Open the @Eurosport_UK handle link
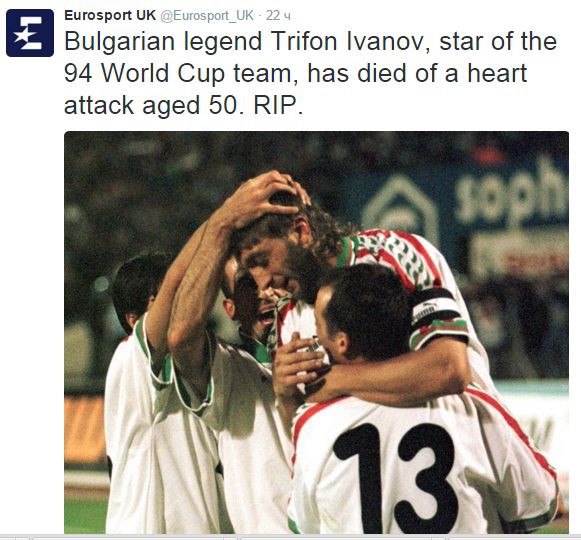This screenshot has width=581, height=540. [x=207, y=16]
